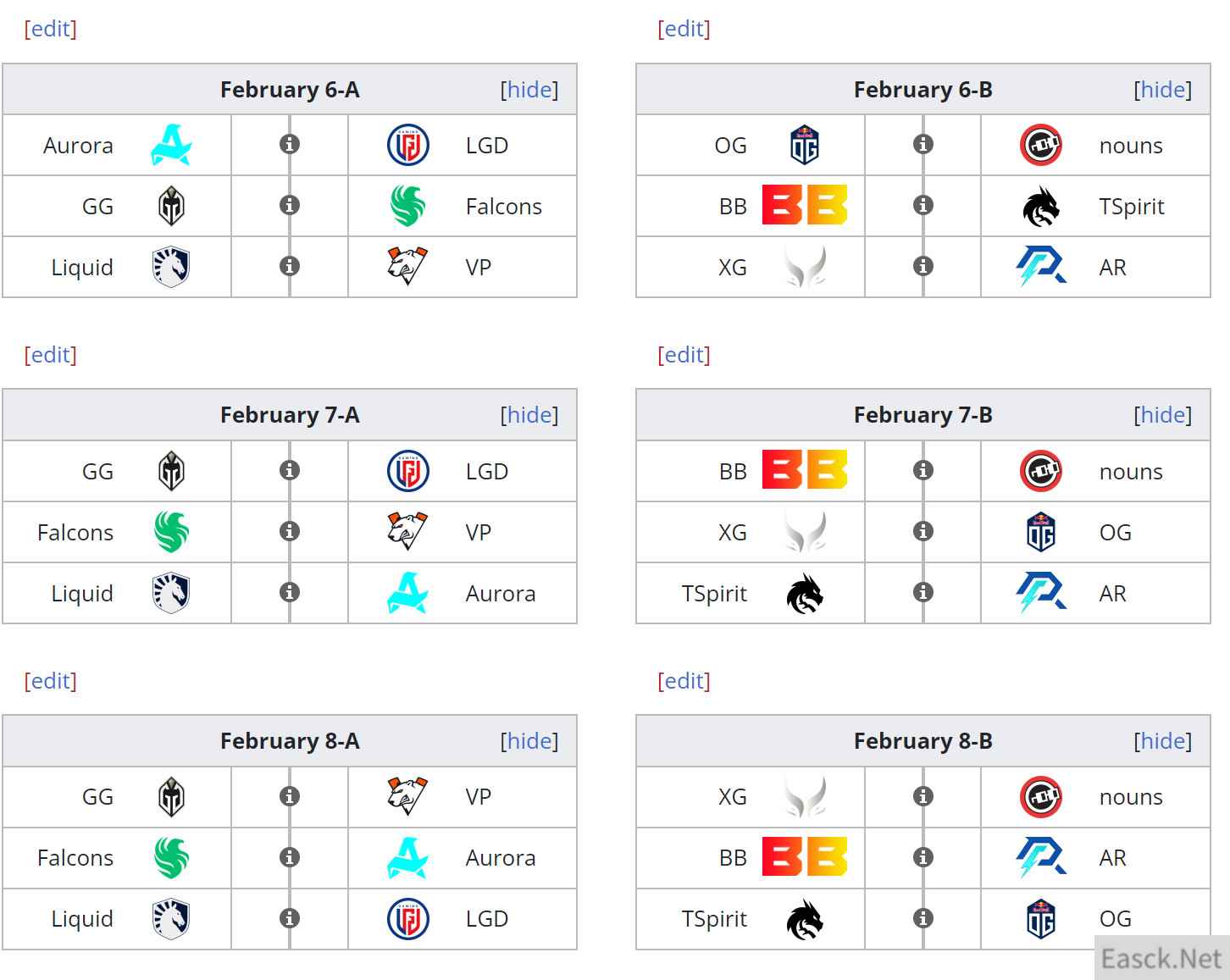Click the BB logo in February 7-B
1230x980 pixels.
point(804,471)
